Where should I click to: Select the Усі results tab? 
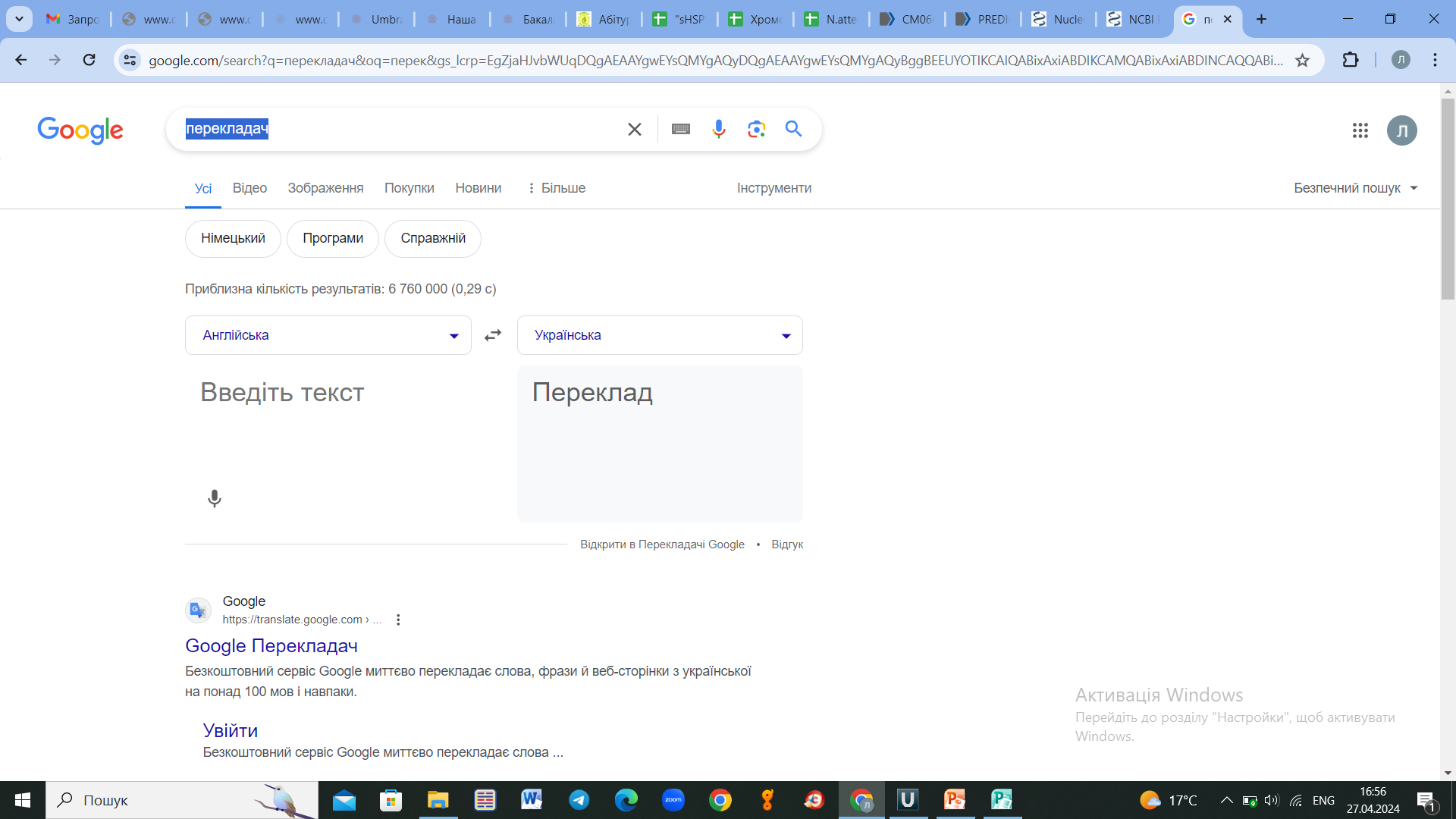pos(203,188)
